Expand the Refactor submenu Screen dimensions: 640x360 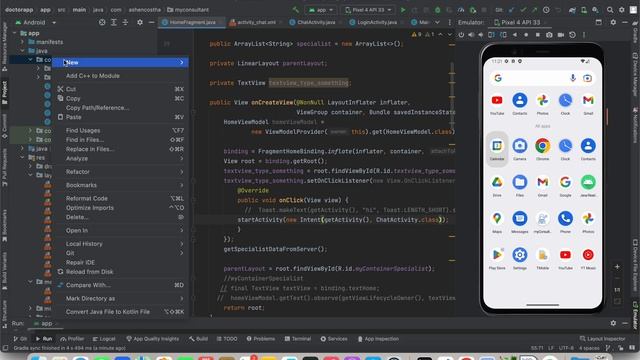tap(120, 172)
